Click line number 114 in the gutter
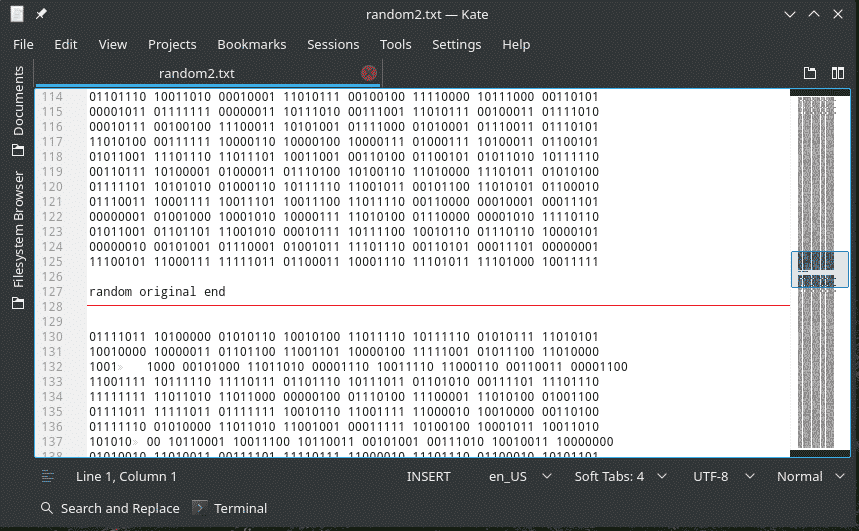The image size is (859, 531). tap(53, 96)
